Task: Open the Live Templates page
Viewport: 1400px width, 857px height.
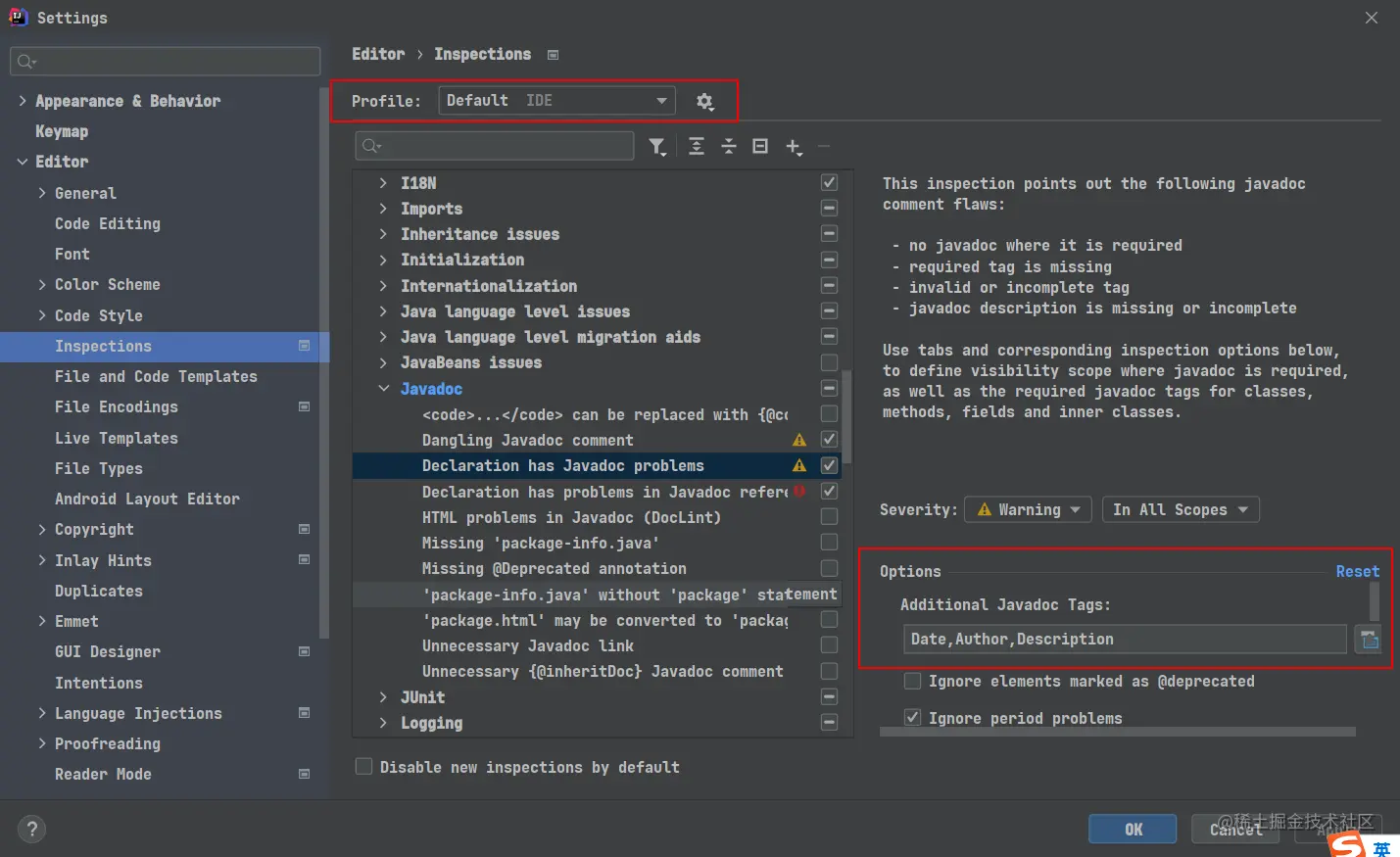Action: point(117,438)
